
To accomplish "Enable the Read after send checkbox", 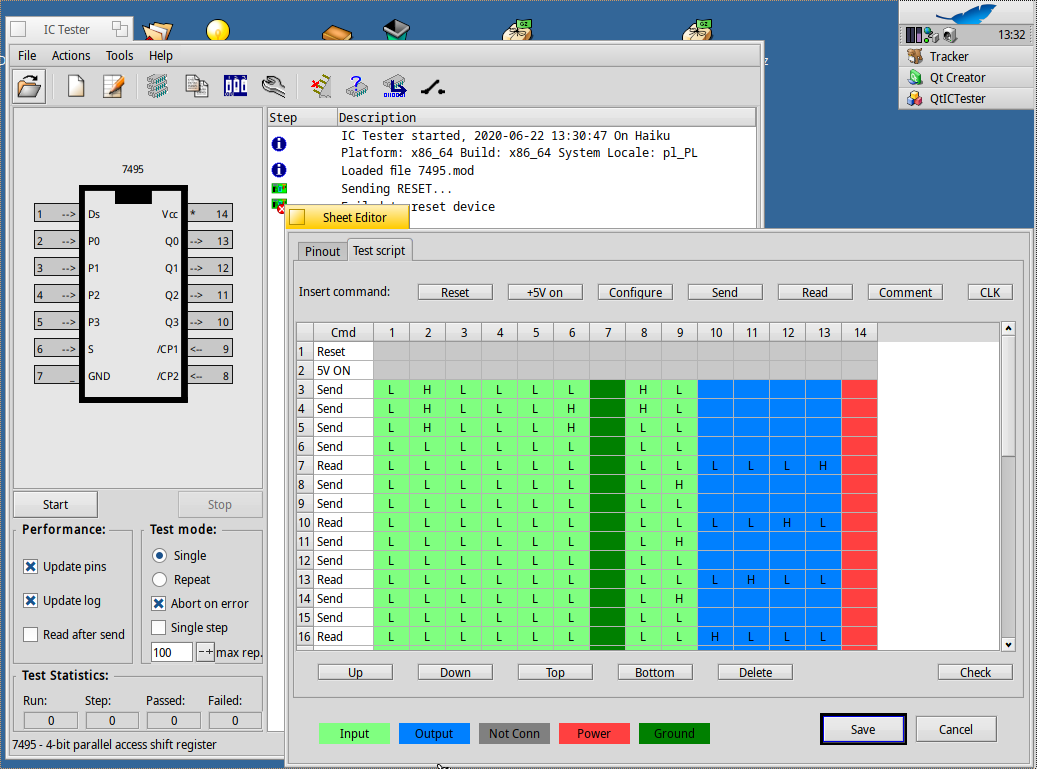I will coord(31,635).
